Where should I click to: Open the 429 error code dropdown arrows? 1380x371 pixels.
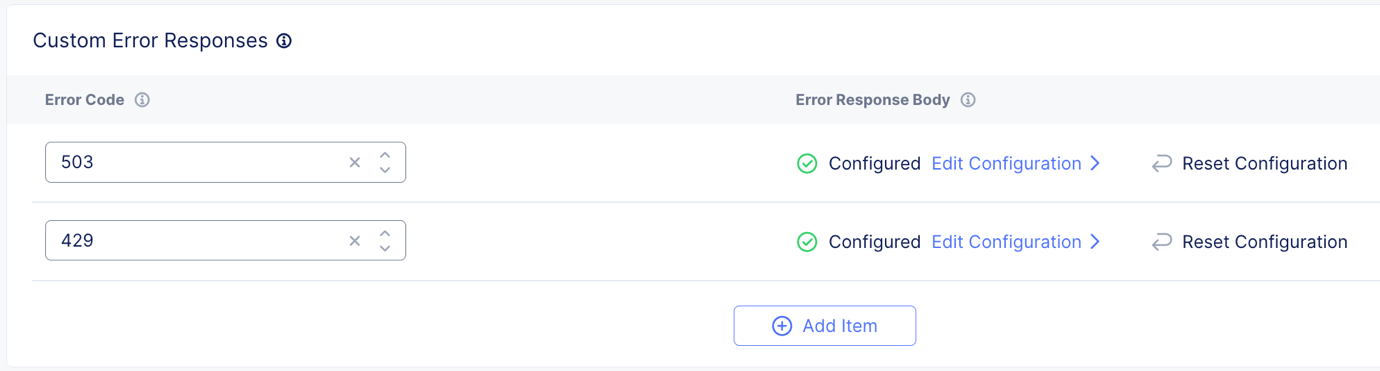coord(385,240)
